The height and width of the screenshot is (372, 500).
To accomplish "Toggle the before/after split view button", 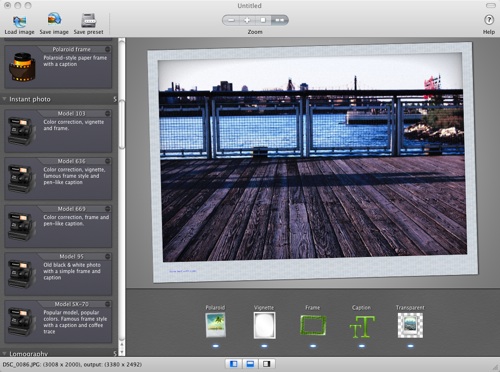I will coord(266,364).
